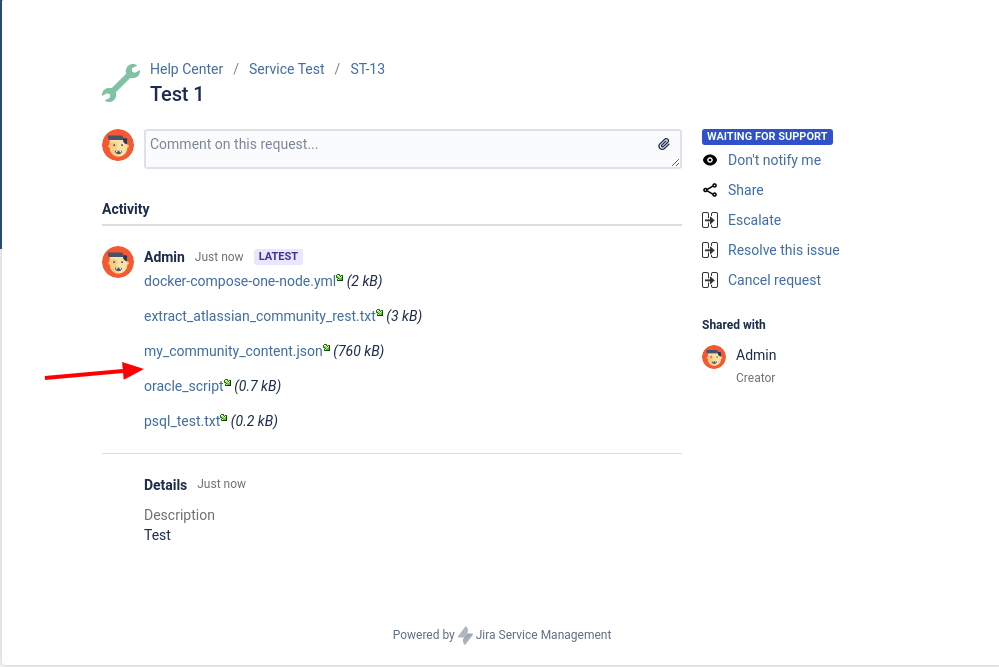Click the comment box resize handle
The height and width of the screenshot is (667, 999).
click(675, 162)
